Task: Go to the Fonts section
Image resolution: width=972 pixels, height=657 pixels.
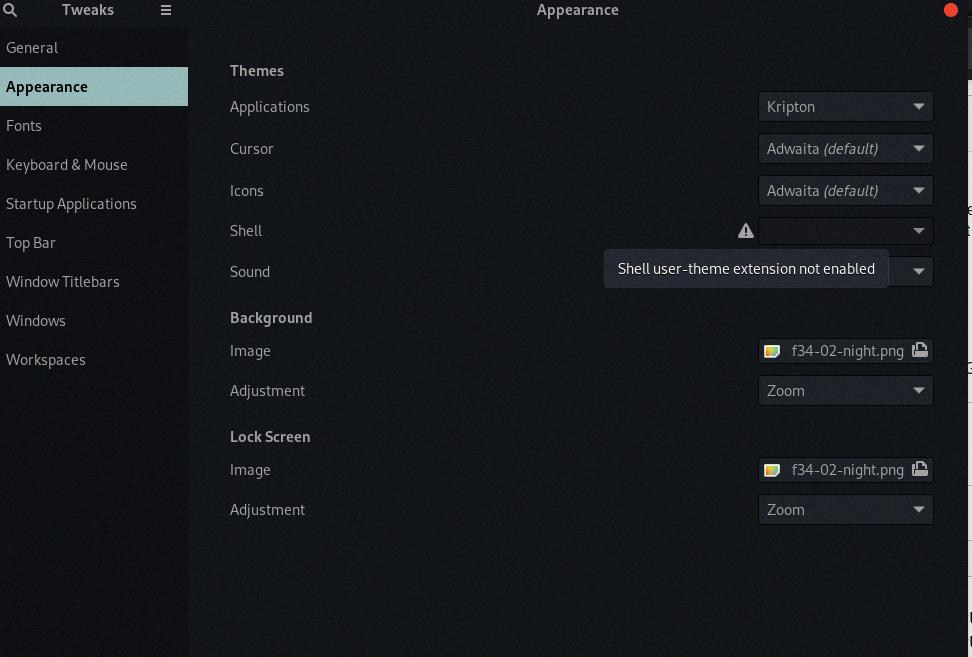Action: pyautogui.click(x=24, y=126)
